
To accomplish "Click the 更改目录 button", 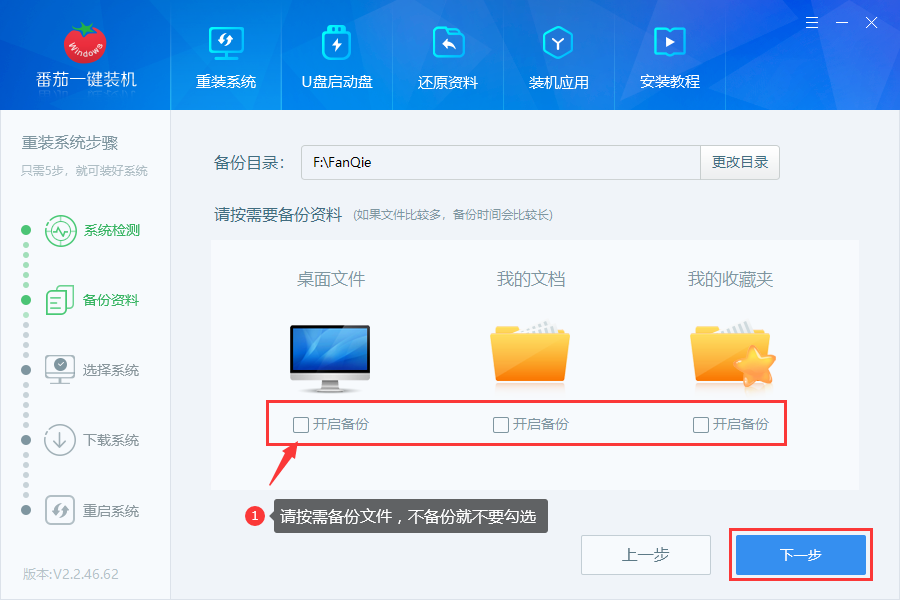I will pyautogui.click(x=740, y=162).
